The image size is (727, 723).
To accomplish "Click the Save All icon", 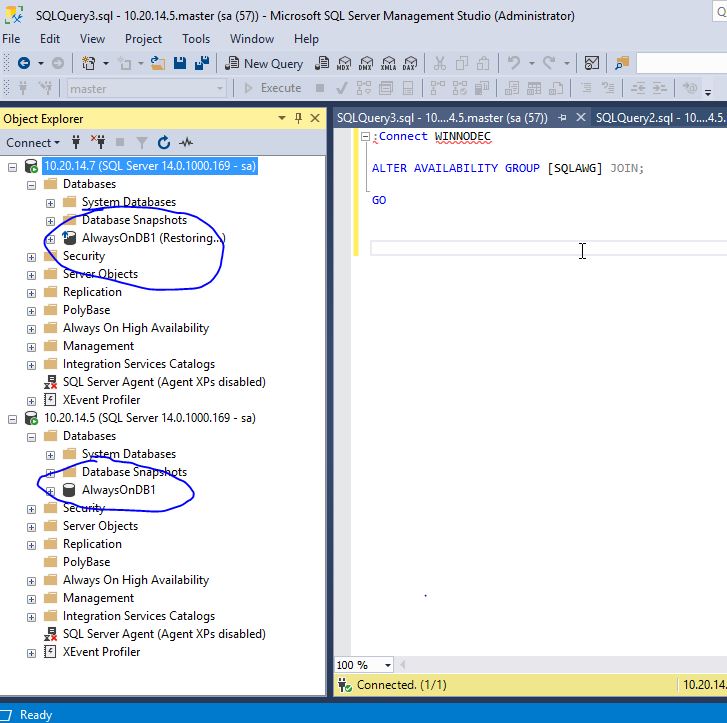I will pos(202,63).
